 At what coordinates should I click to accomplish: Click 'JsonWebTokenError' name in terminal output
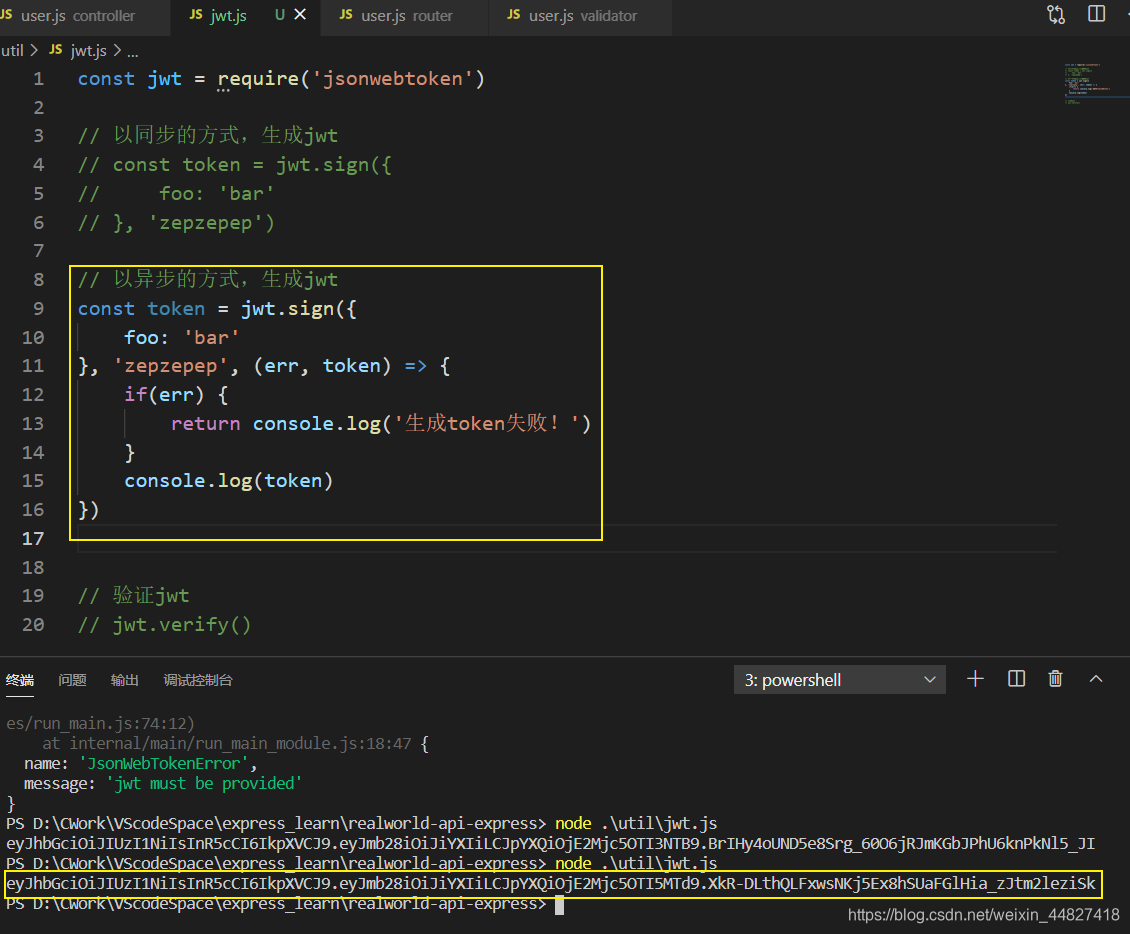164,763
